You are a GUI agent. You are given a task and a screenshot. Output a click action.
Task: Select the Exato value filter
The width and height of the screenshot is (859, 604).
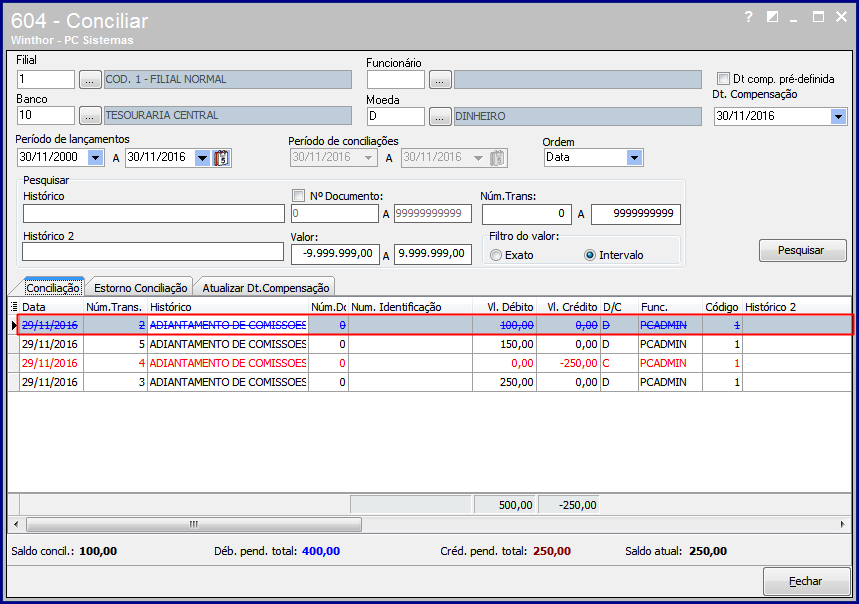(x=496, y=255)
